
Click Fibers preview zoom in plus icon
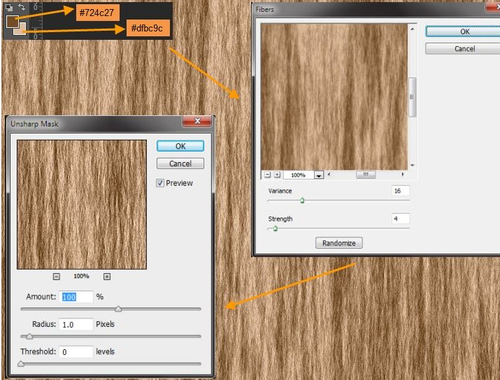click(x=277, y=175)
